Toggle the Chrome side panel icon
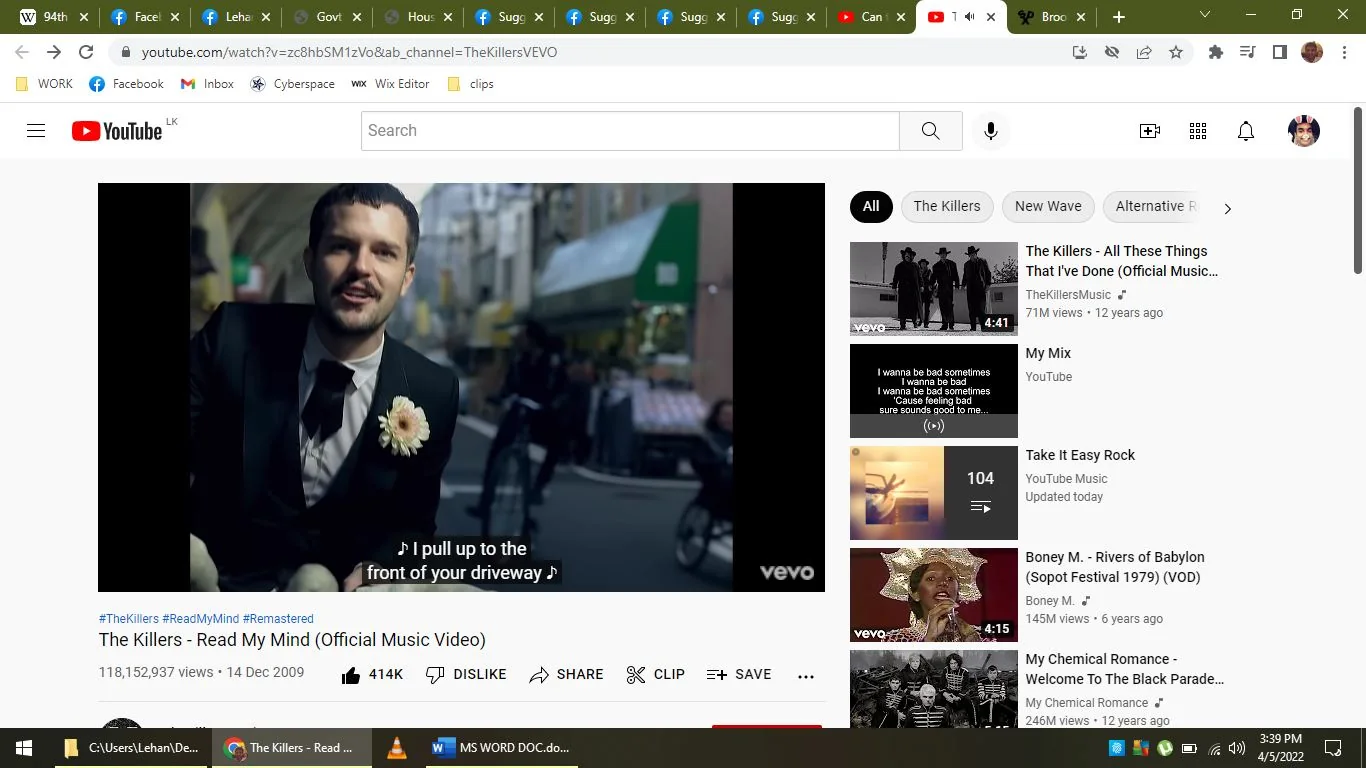This screenshot has width=1366, height=768. pos(1279,52)
